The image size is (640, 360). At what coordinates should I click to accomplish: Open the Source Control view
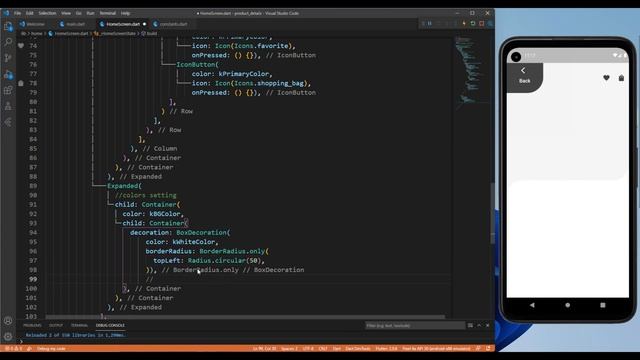[x=8, y=58]
